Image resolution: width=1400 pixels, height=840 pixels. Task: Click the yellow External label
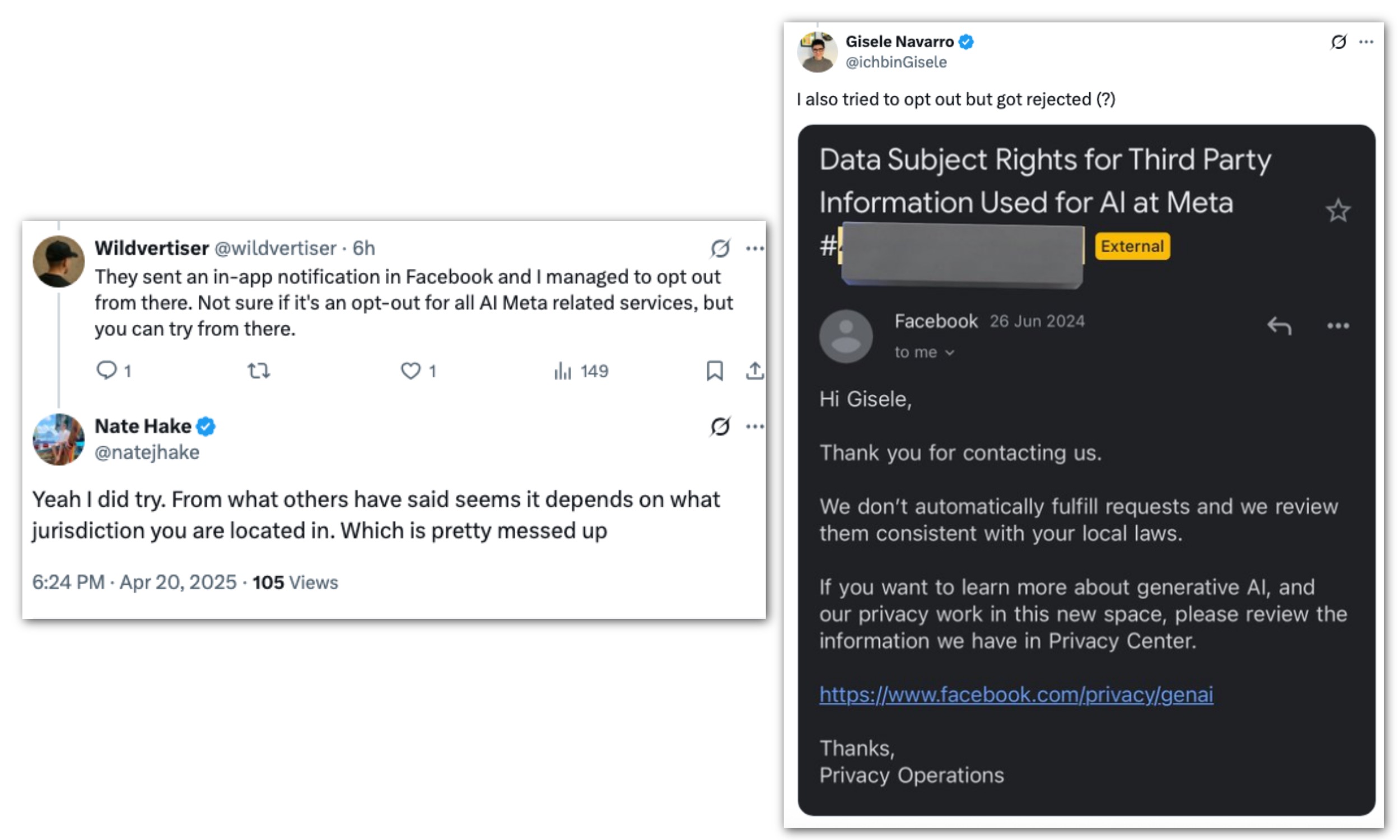coord(1132,246)
